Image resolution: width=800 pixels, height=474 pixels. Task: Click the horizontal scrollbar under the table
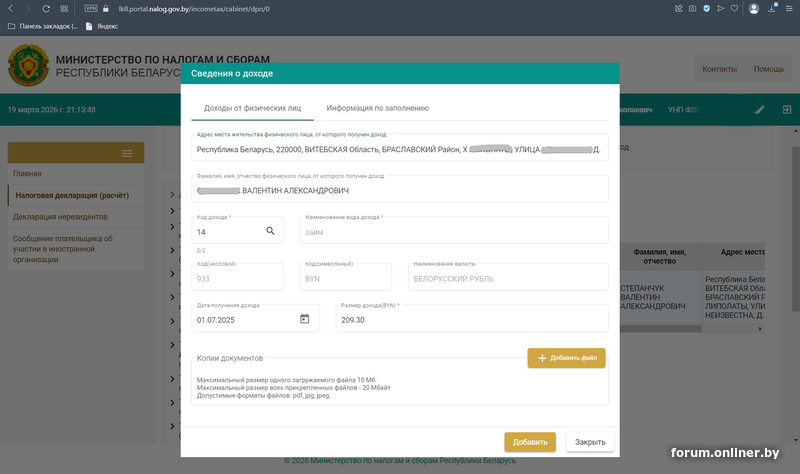coord(661,329)
